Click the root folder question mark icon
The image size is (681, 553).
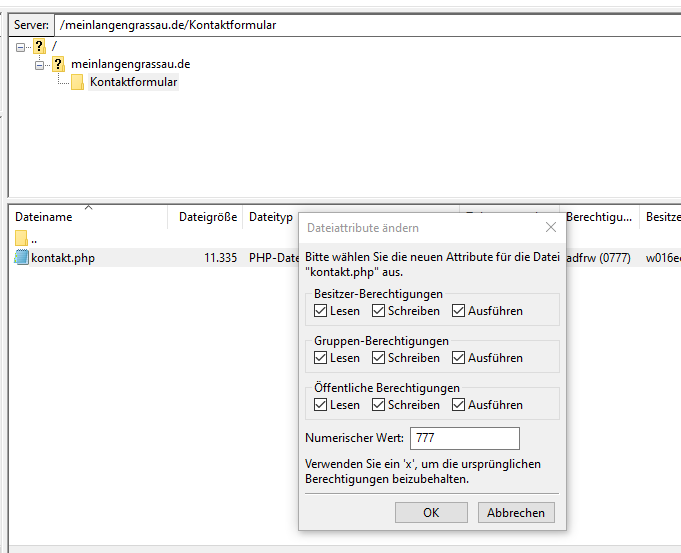tap(39, 46)
